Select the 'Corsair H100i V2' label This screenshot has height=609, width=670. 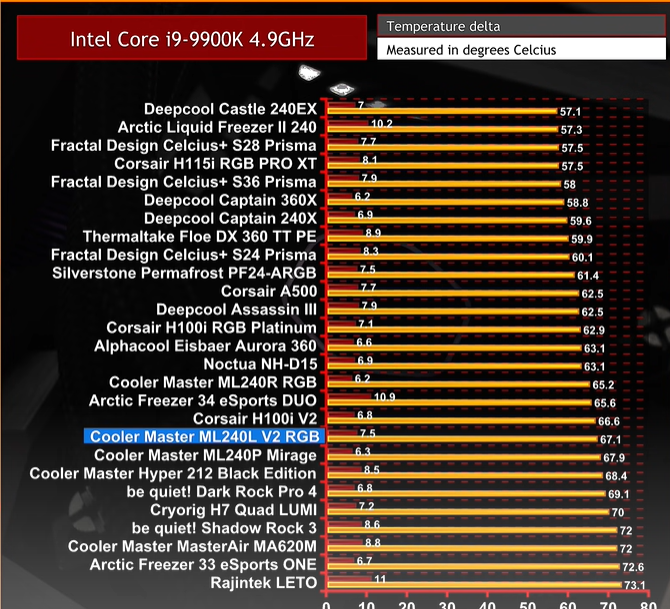coord(255,419)
